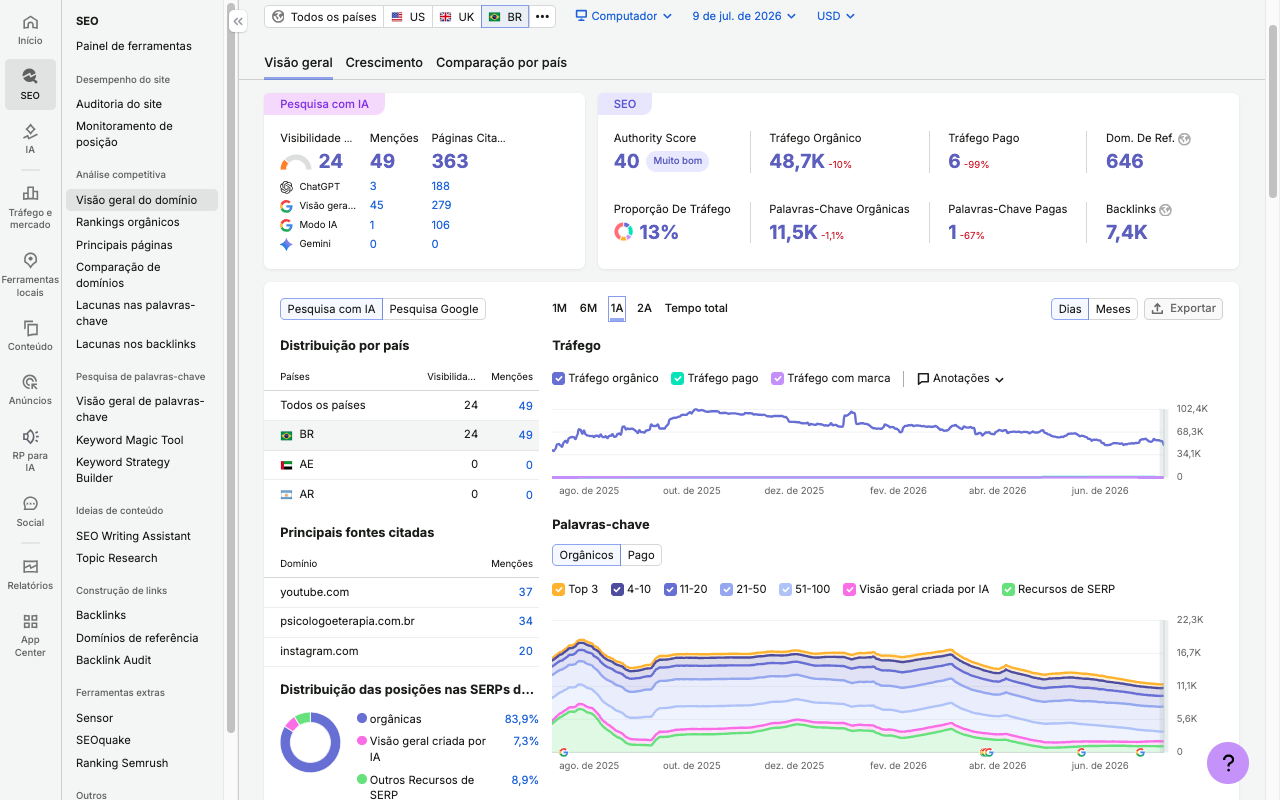Click the purple organic legend dot

tap(362, 719)
